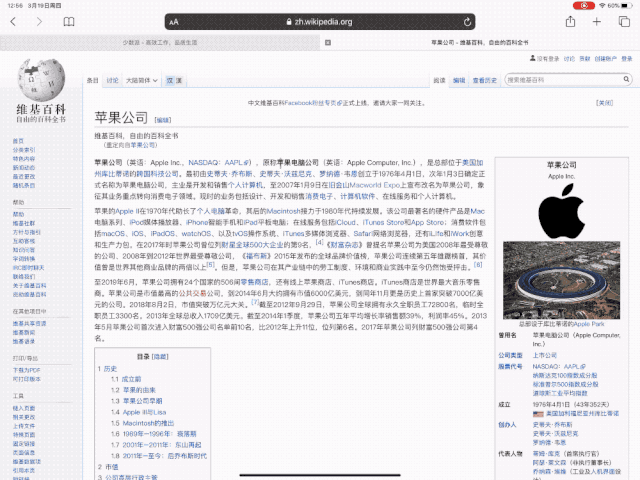Click the Wikipedia globe logo
The width and height of the screenshot is (640, 480).
coord(41,79)
